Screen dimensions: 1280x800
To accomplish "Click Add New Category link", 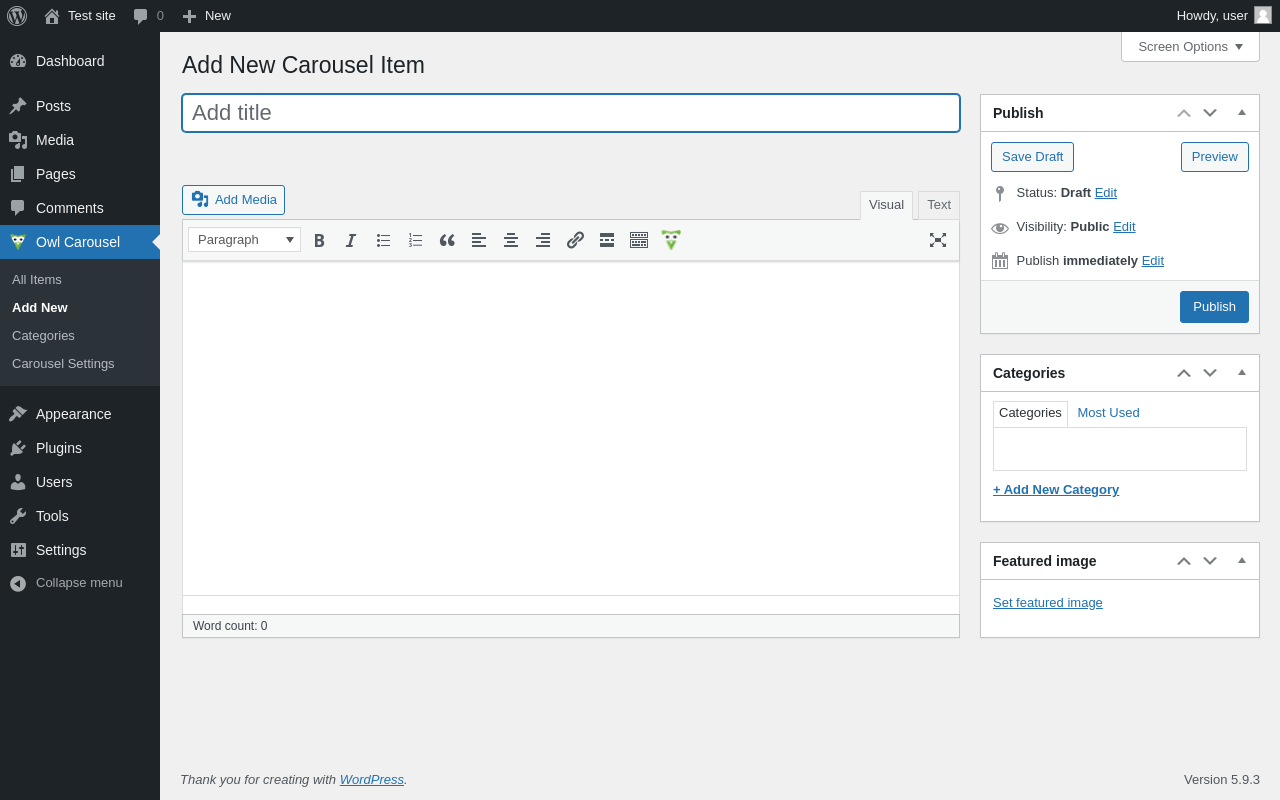I will 1056,490.
